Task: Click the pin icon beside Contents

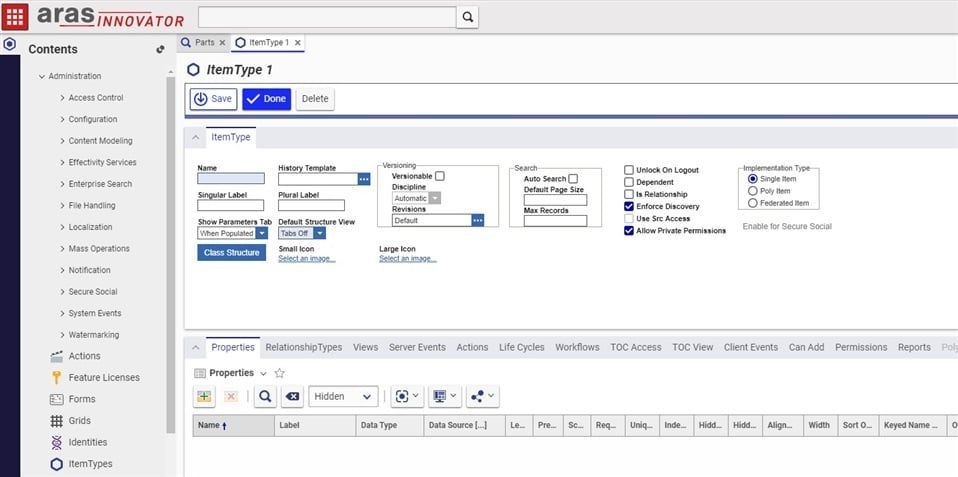Action: point(160,49)
